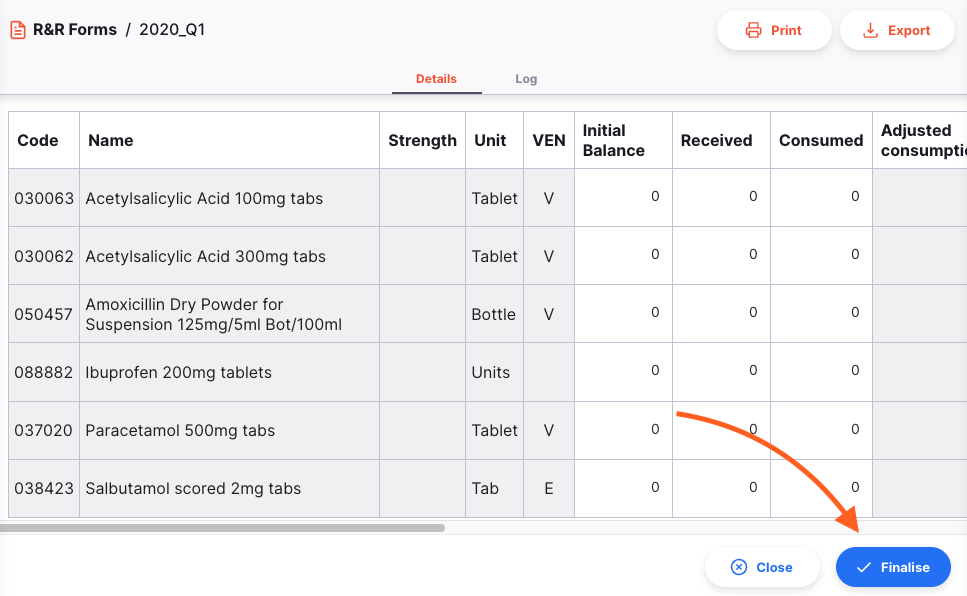Image resolution: width=967 pixels, height=596 pixels.
Task: Click the Code column header
Action: click(x=38, y=141)
